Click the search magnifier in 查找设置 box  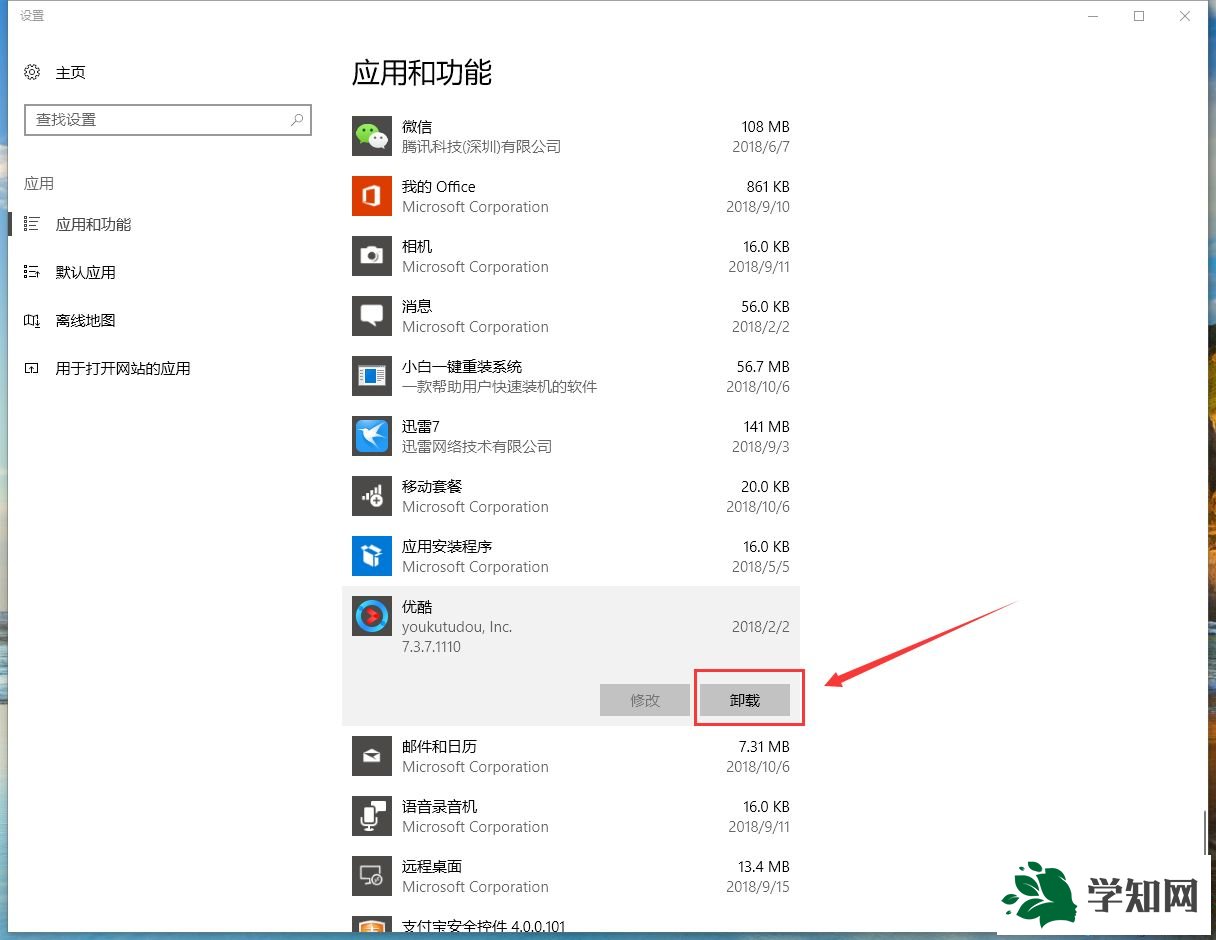[x=296, y=119]
